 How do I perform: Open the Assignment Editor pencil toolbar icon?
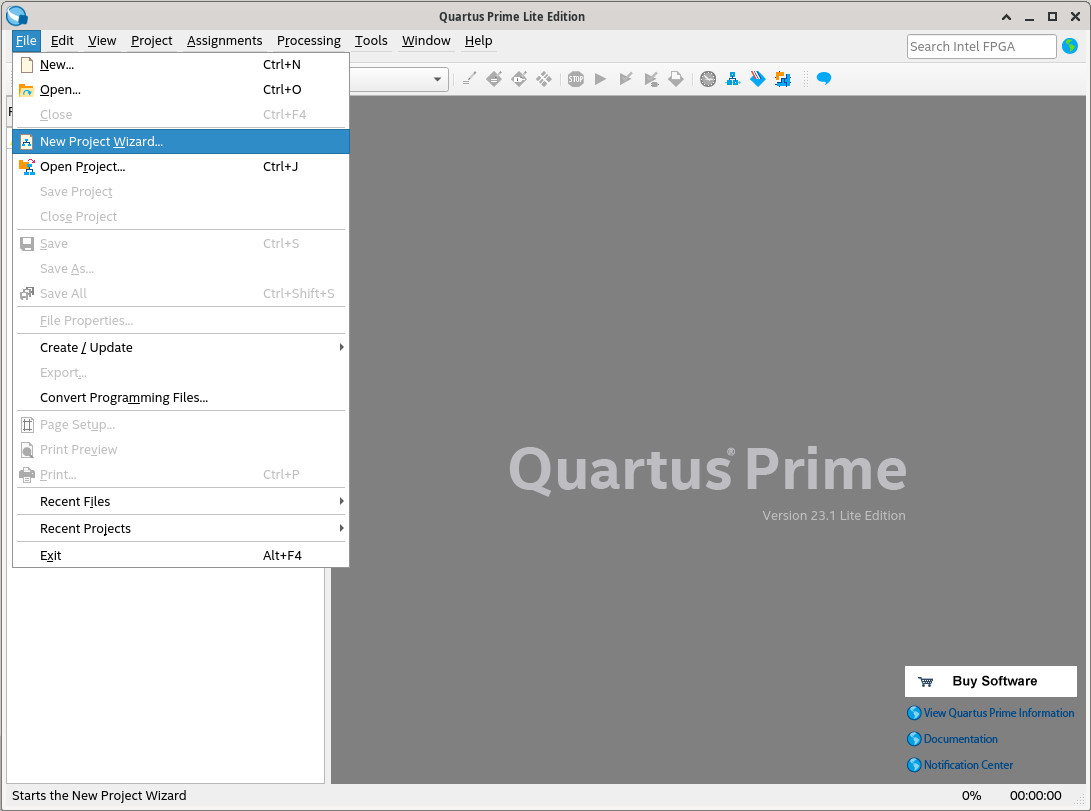[470, 79]
